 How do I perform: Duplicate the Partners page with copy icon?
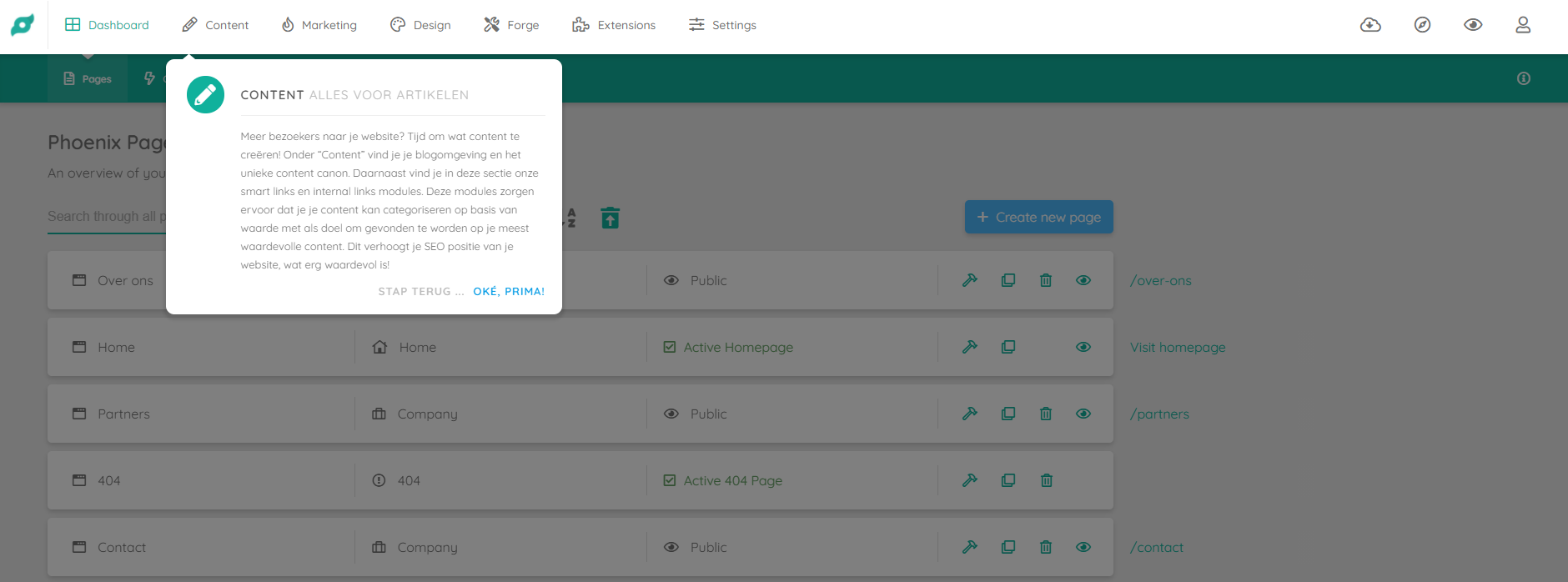[1008, 414]
